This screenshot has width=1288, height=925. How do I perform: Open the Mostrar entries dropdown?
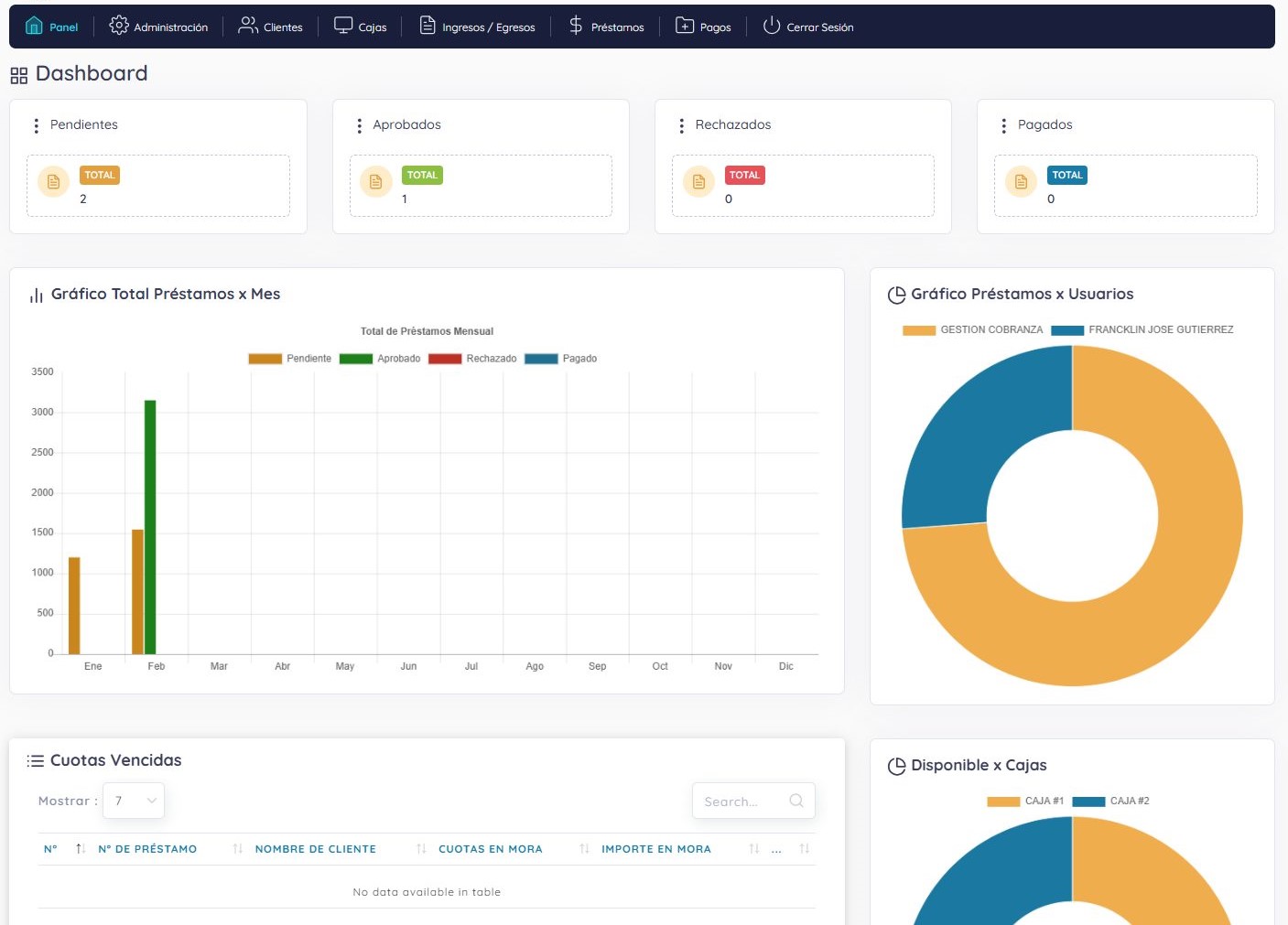click(133, 800)
